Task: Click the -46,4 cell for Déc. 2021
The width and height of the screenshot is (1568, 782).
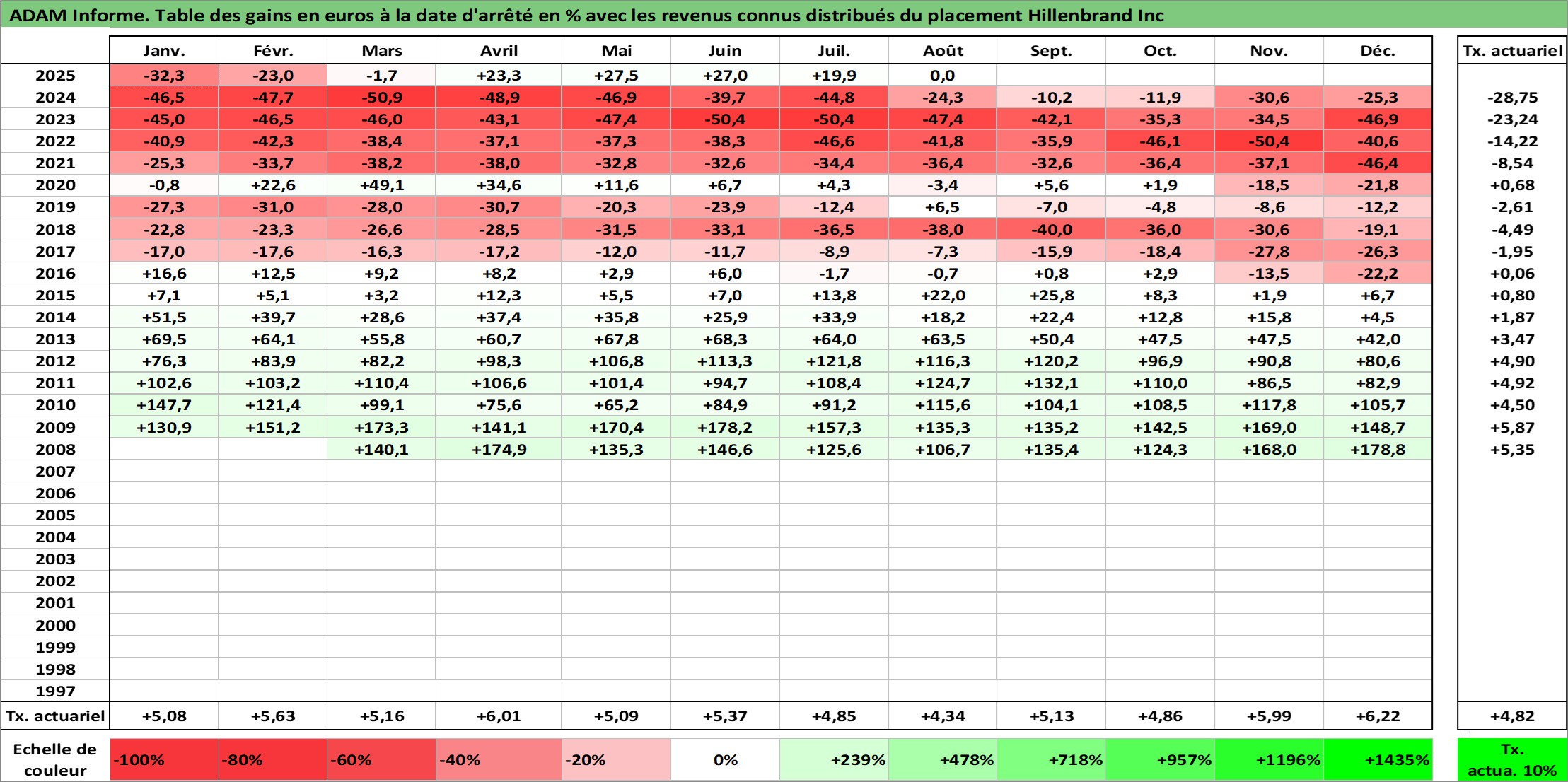Action: coord(1378,163)
